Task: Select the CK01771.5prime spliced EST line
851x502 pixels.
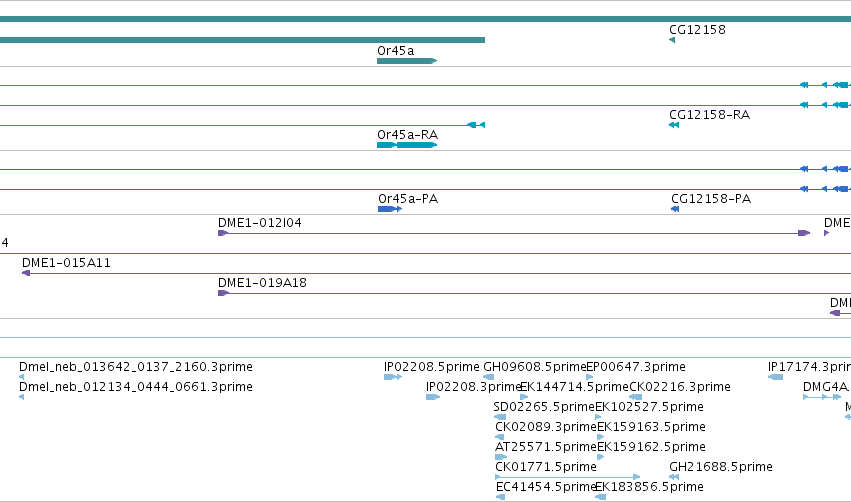Action: [568, 477]
